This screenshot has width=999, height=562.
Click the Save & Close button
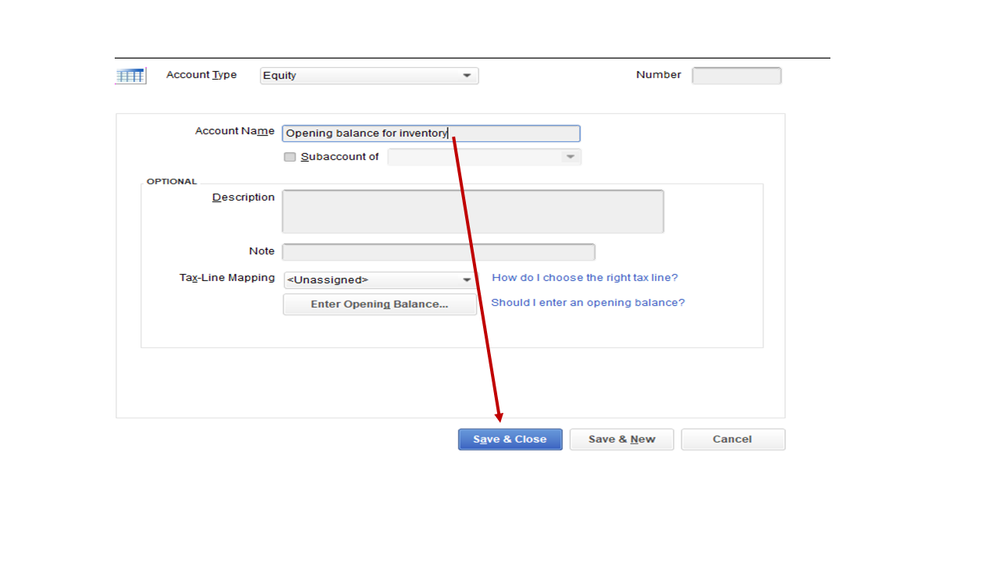tap(510, 439)
